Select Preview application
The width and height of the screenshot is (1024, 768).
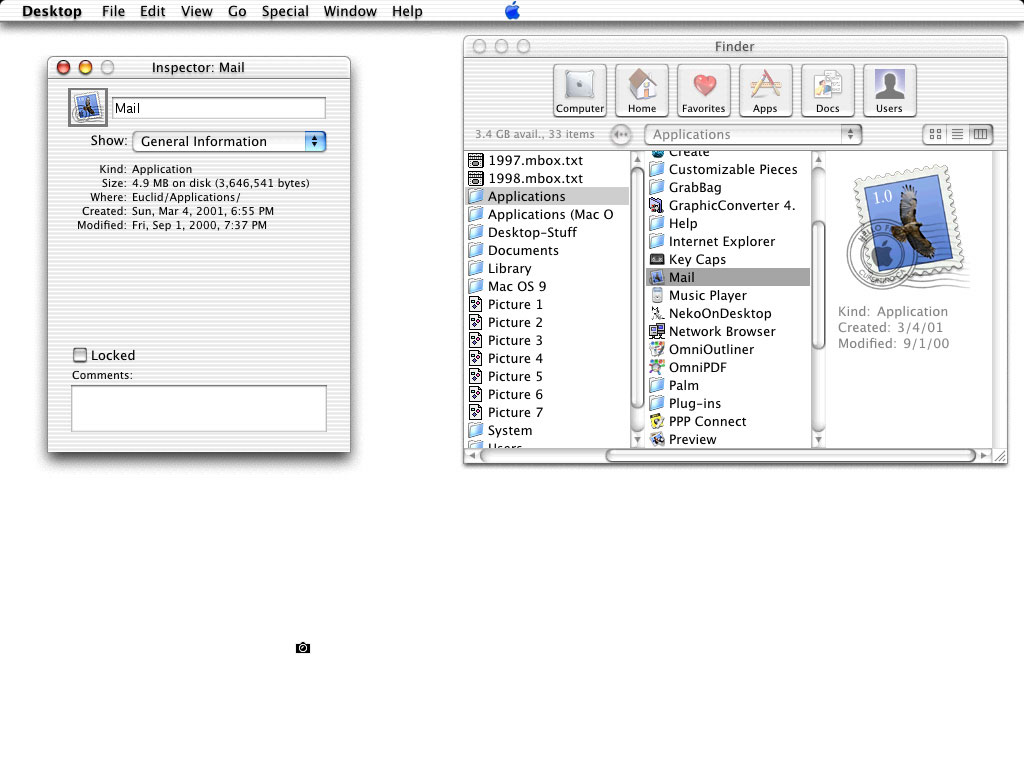728,440
